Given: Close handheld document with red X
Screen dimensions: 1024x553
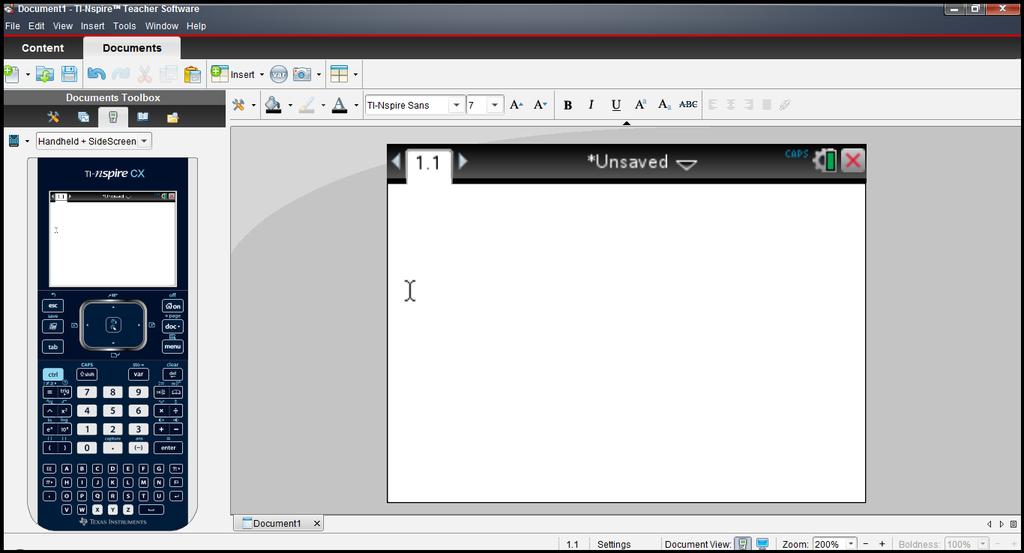Looking at the screenshot, I should (853, 160).
